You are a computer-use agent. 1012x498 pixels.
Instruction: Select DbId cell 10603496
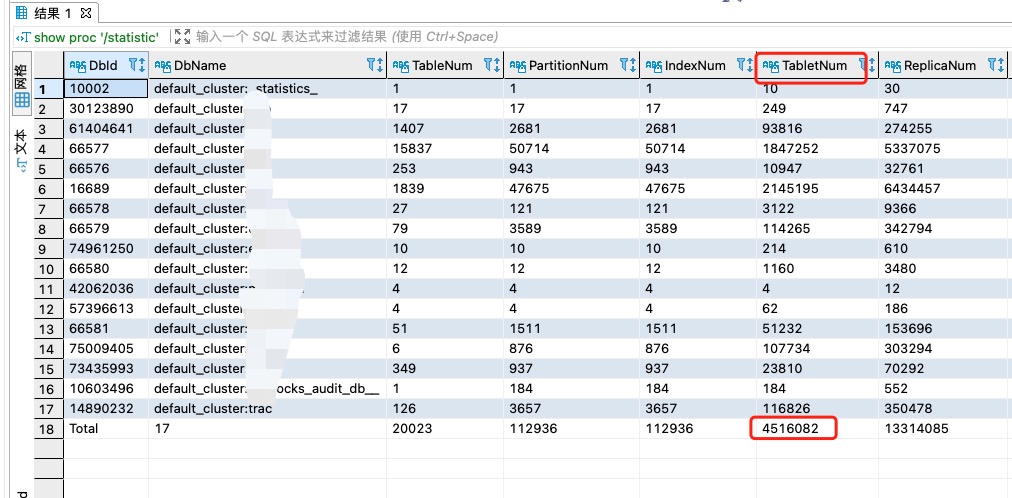pos(106,388)
